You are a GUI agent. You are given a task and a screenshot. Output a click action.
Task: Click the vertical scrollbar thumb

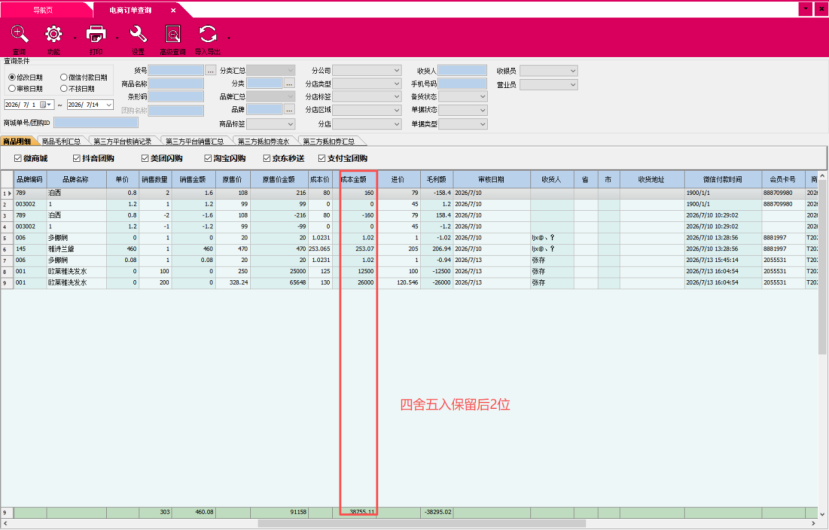point(822,268)
